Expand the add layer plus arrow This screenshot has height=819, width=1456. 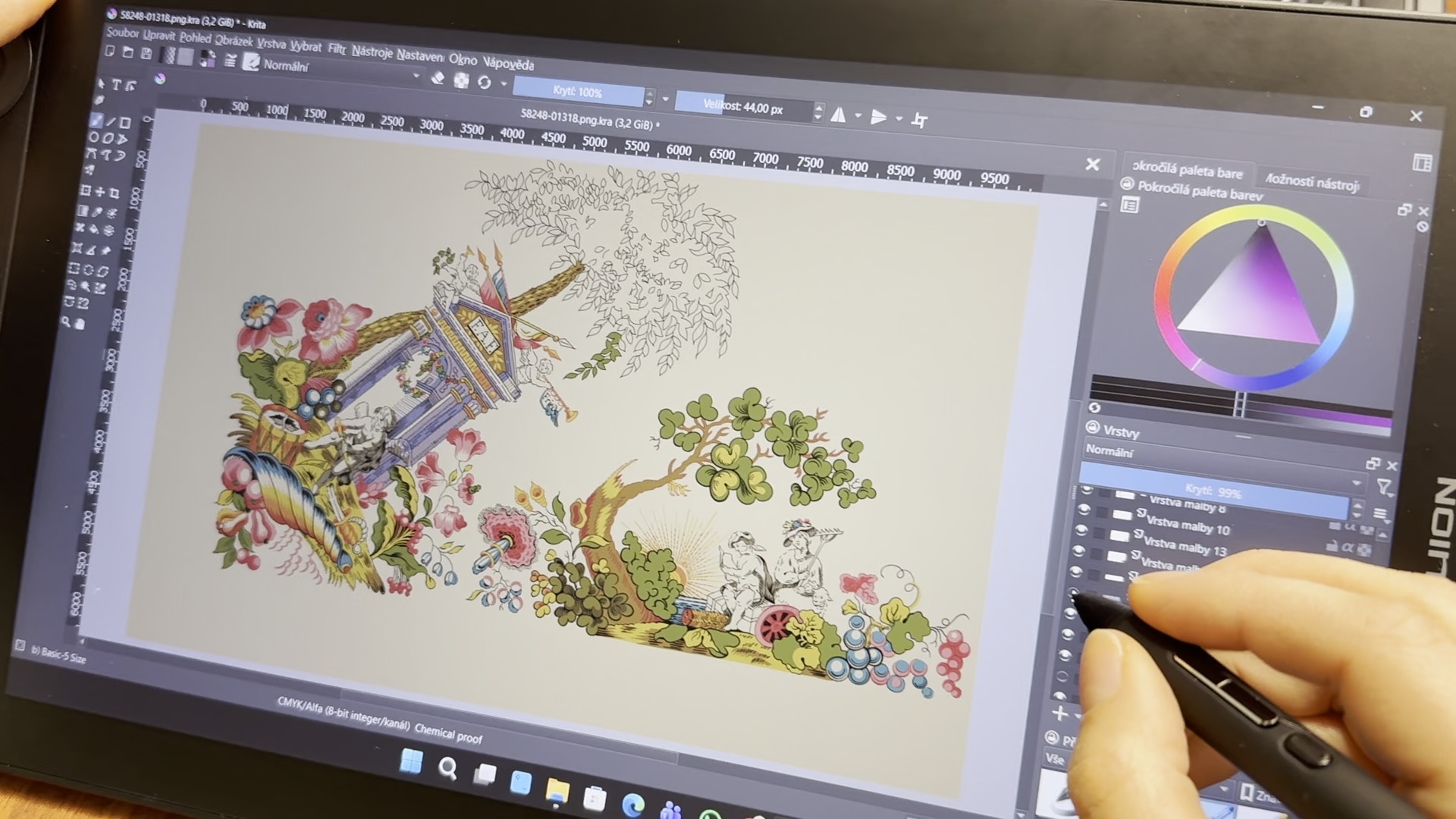[x=1078, y=715]
